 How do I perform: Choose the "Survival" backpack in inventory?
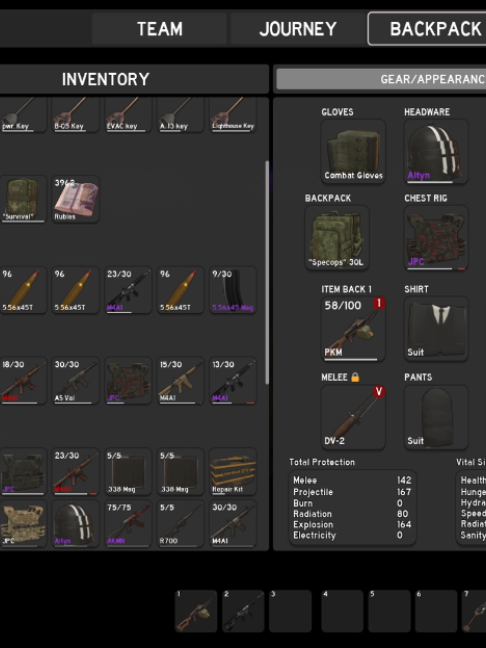tap(23, 200)
